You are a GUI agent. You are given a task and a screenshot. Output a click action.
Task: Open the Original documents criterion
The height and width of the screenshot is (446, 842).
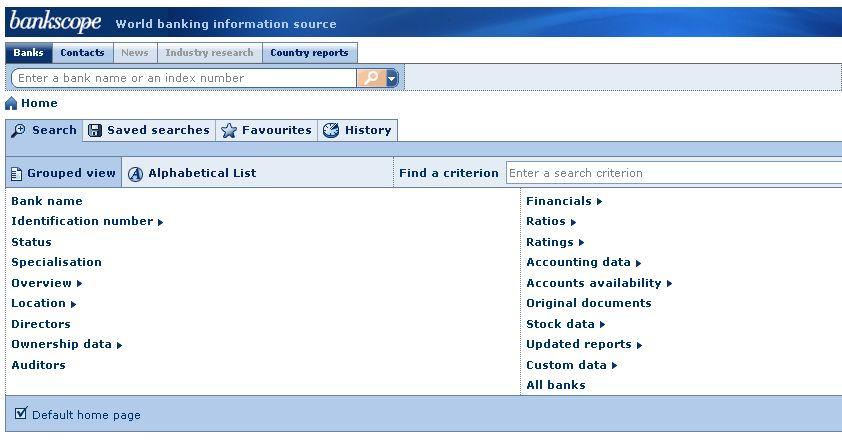[589, 303]
